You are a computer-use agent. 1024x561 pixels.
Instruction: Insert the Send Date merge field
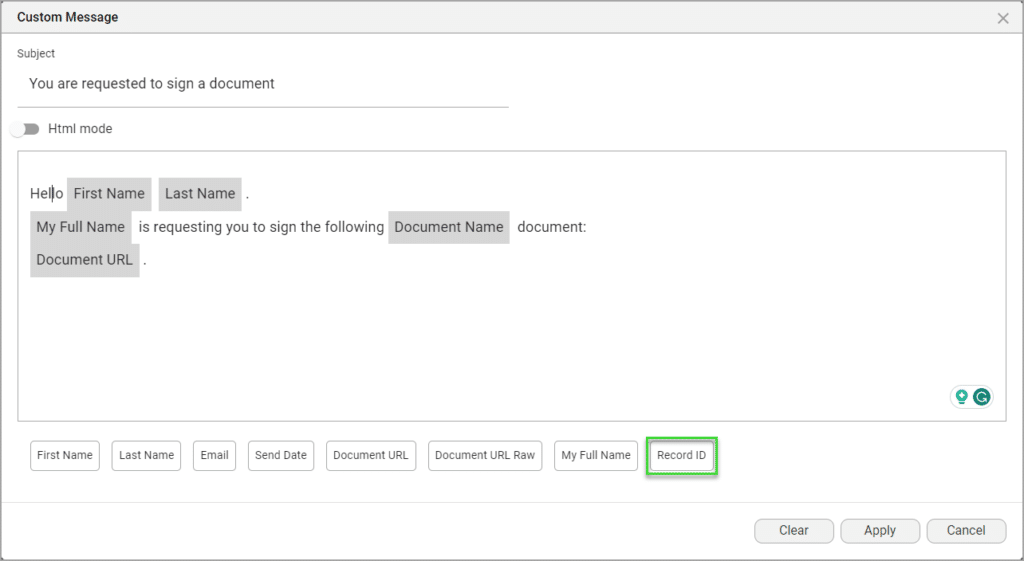[x=281, y=455]
